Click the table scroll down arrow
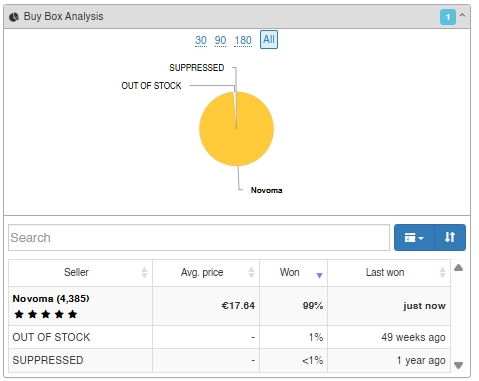Image resolution: width=479 pixels, height=381 pixels. [x=459, y=365]
